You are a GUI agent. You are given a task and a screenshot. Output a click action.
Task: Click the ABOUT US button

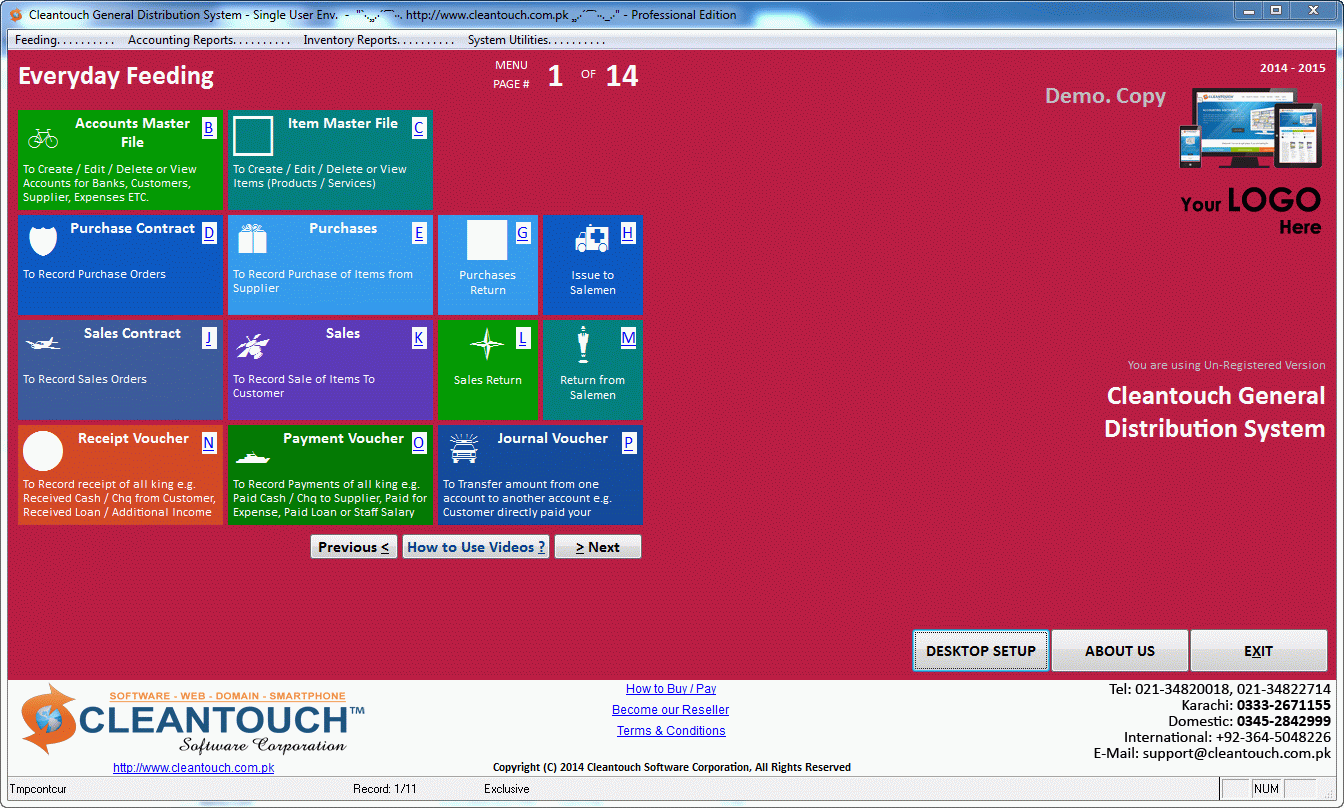pos(1120,651)
